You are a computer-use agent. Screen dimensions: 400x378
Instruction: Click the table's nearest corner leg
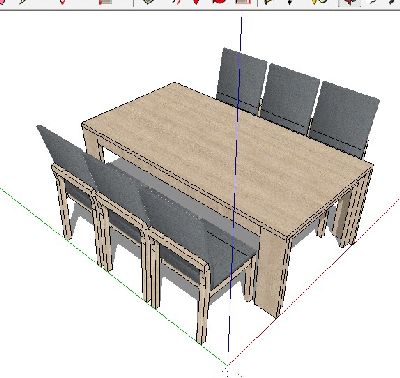click(273, 272)
